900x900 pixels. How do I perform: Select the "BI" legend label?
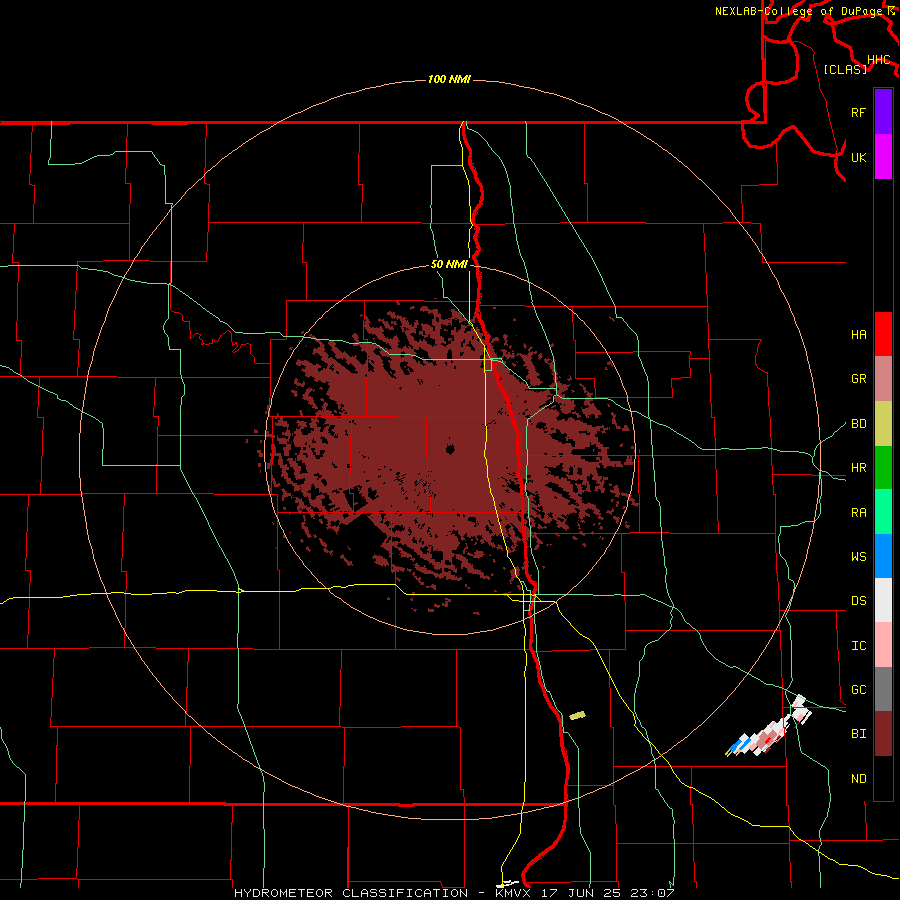click(858, 734)
